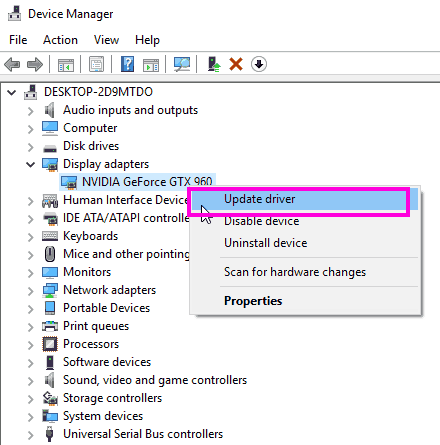Viewport: 440px width, 445px height.
Task: Expand the Network adapters node
Action: pos(31,291)
